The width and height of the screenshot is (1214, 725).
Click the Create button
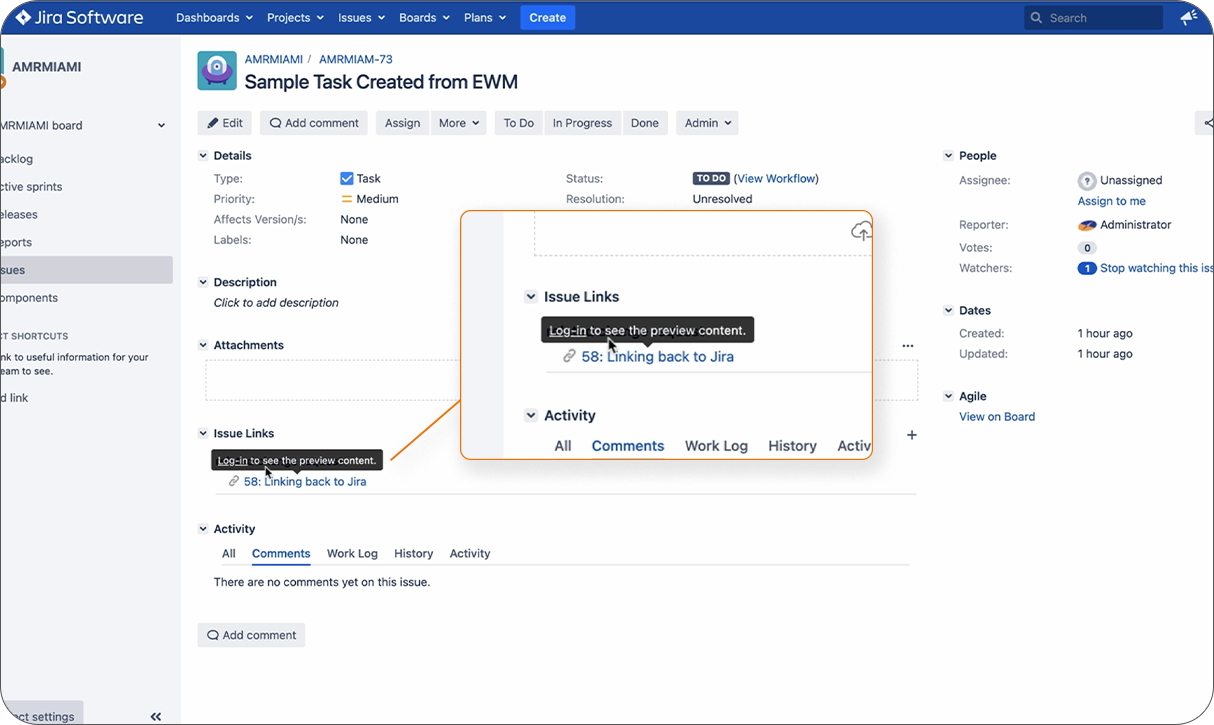(547, 17)
